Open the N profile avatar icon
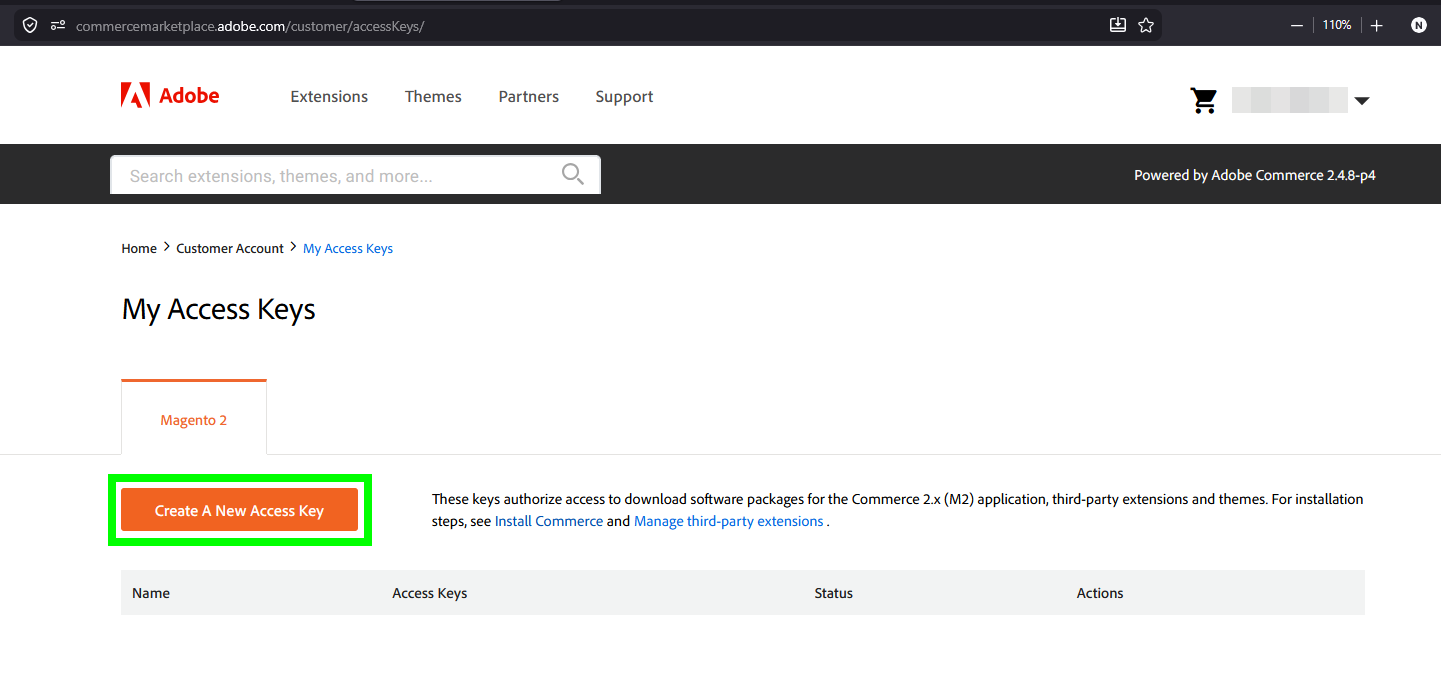 coord(1418,25)
